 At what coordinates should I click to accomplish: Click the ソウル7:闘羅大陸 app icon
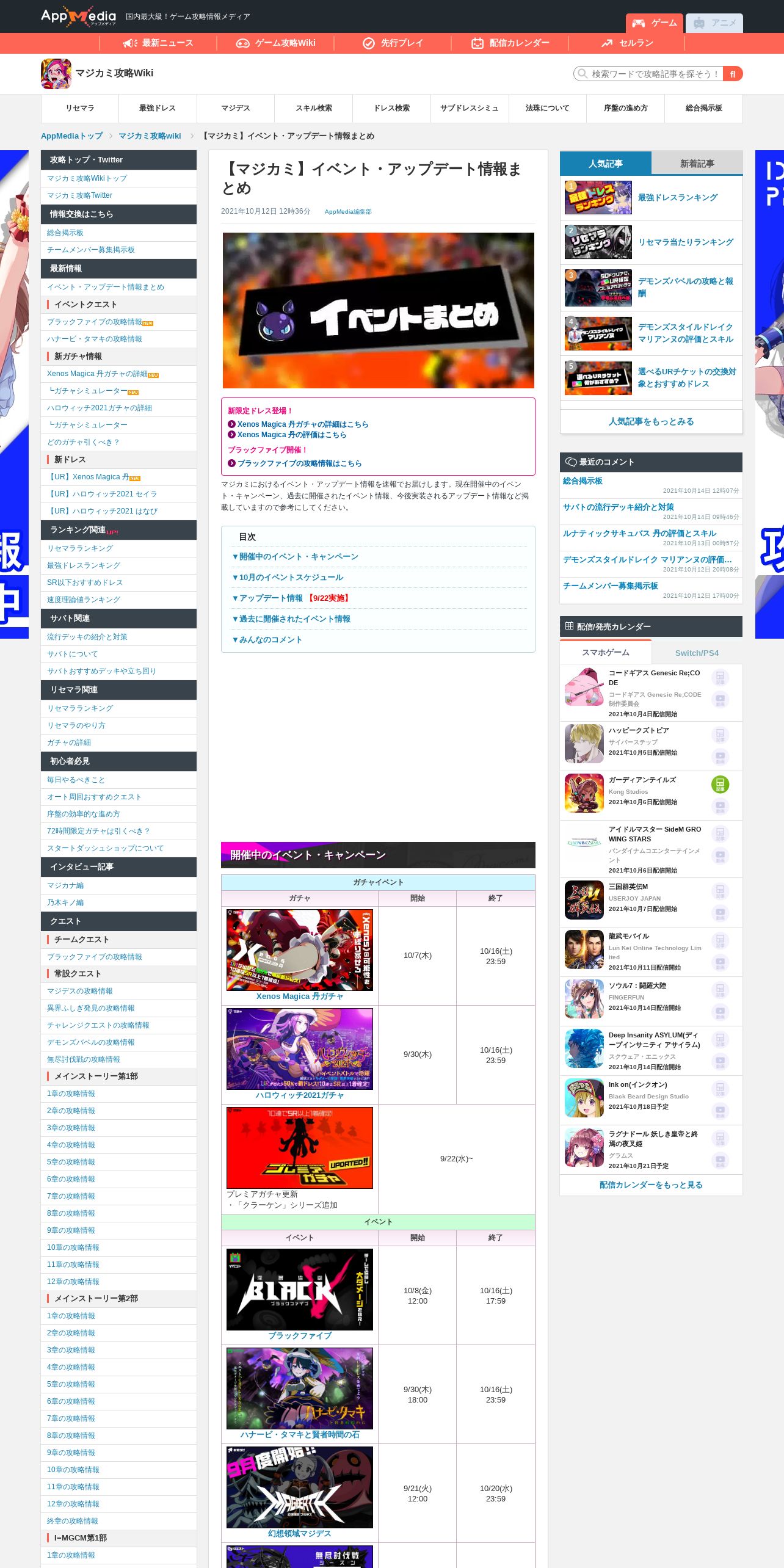click(x=584, y=999)
